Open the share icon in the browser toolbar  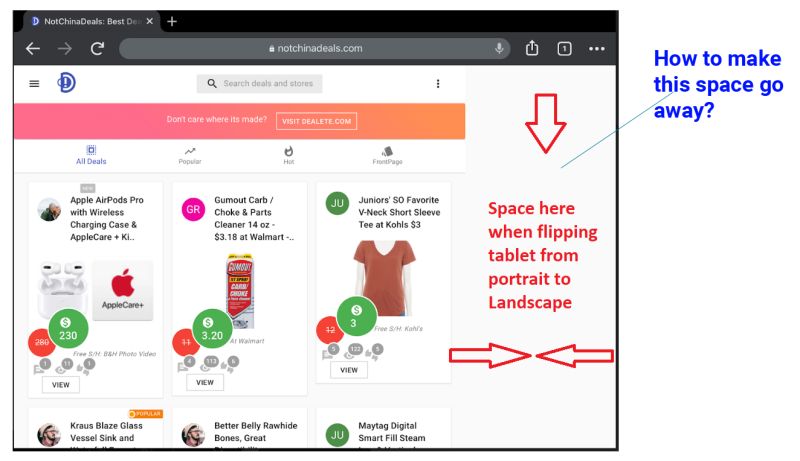[532, 48]
